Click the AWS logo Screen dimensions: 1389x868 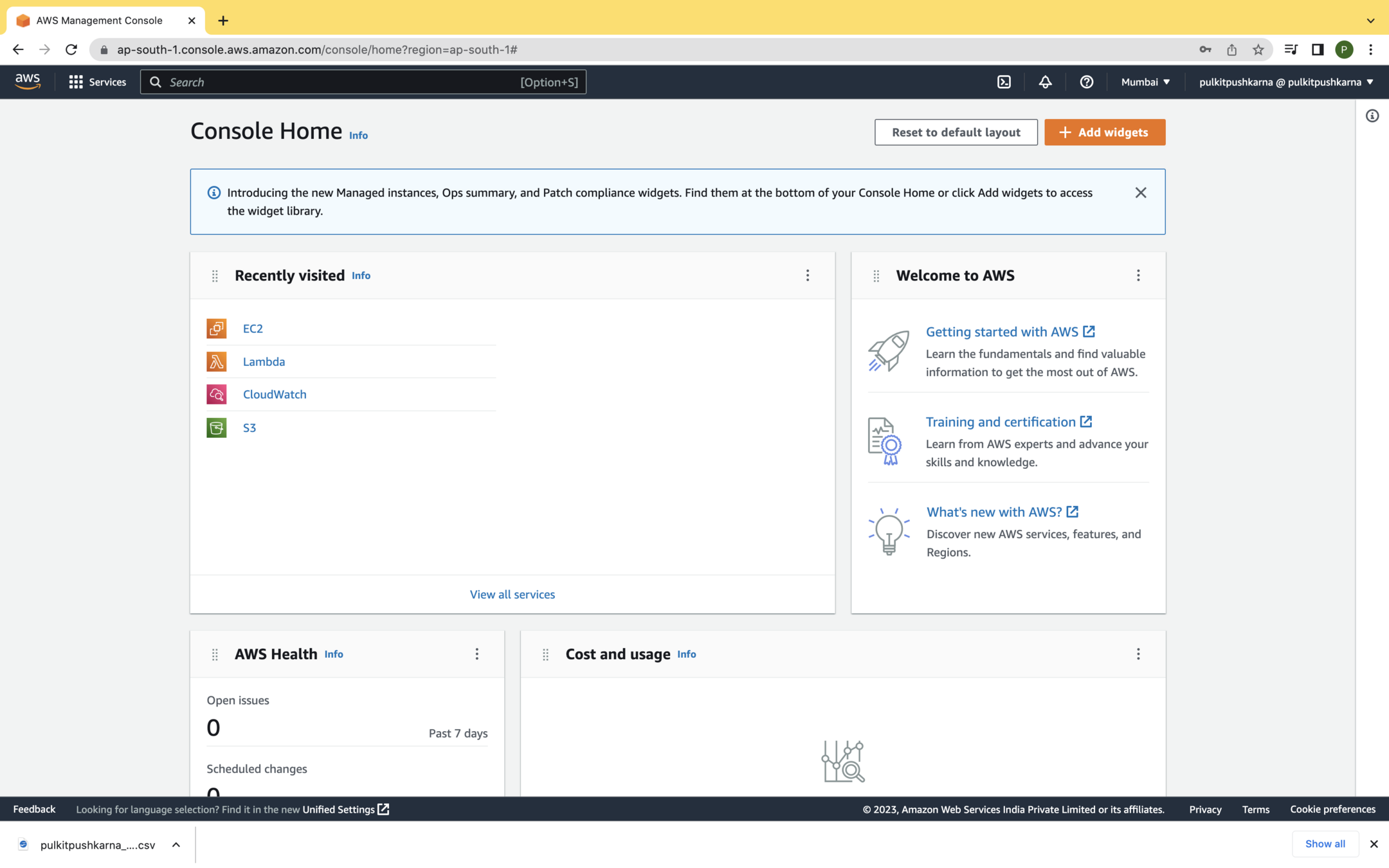[x=28, y=81]
